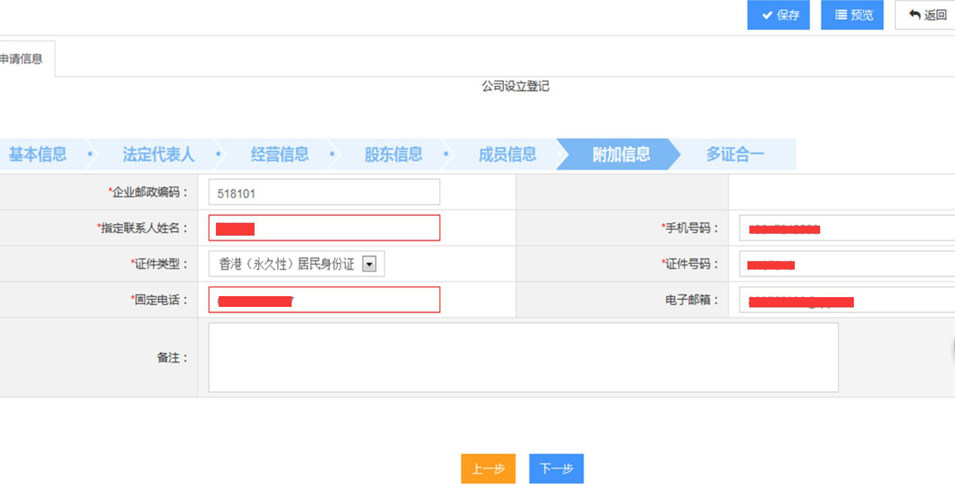Switch to the 经营信息 step
955x484 pixels.
pos(279,154)
